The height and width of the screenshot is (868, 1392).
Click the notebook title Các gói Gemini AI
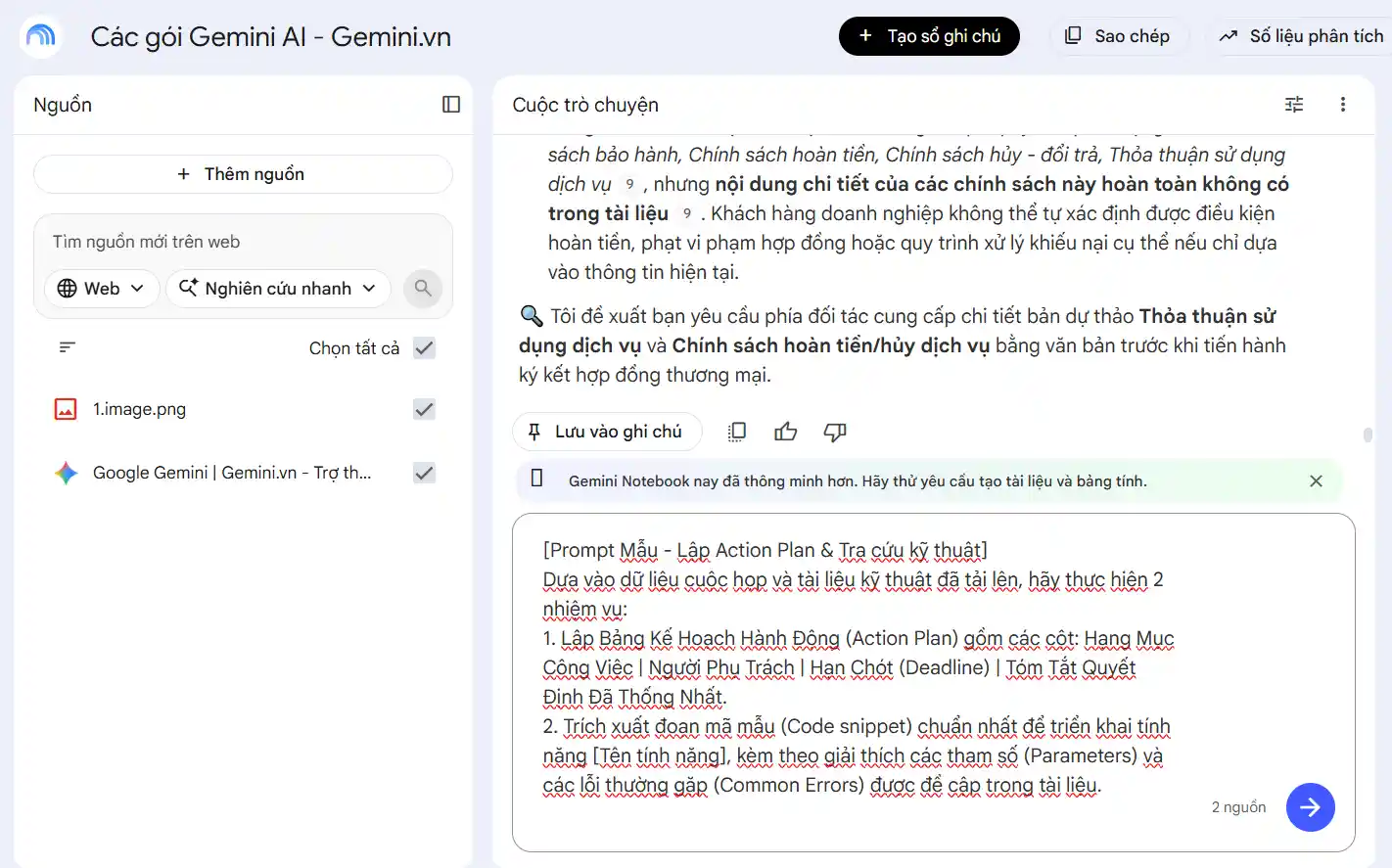click(x=271, y=37)
